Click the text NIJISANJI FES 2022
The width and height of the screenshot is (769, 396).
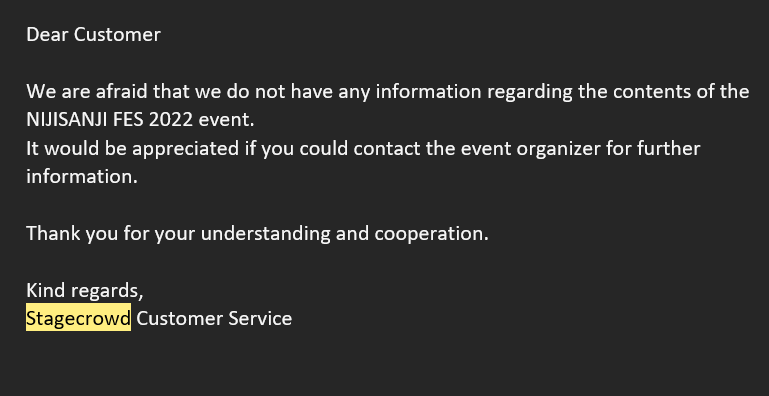pyautogui.click(x=109, y=120)
